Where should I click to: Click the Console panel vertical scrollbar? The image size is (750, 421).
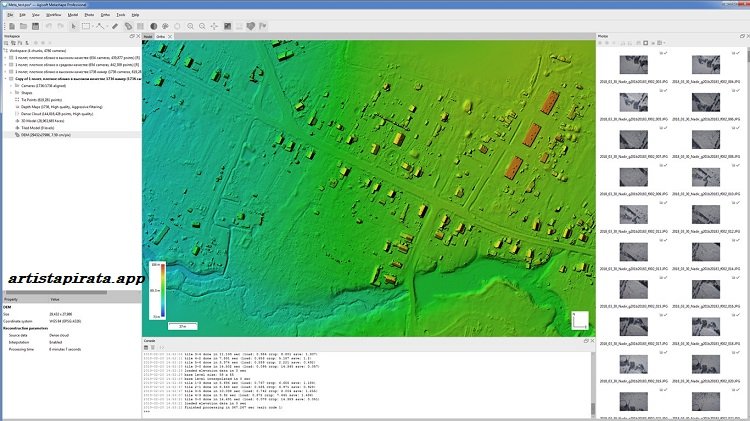point(589,380)
